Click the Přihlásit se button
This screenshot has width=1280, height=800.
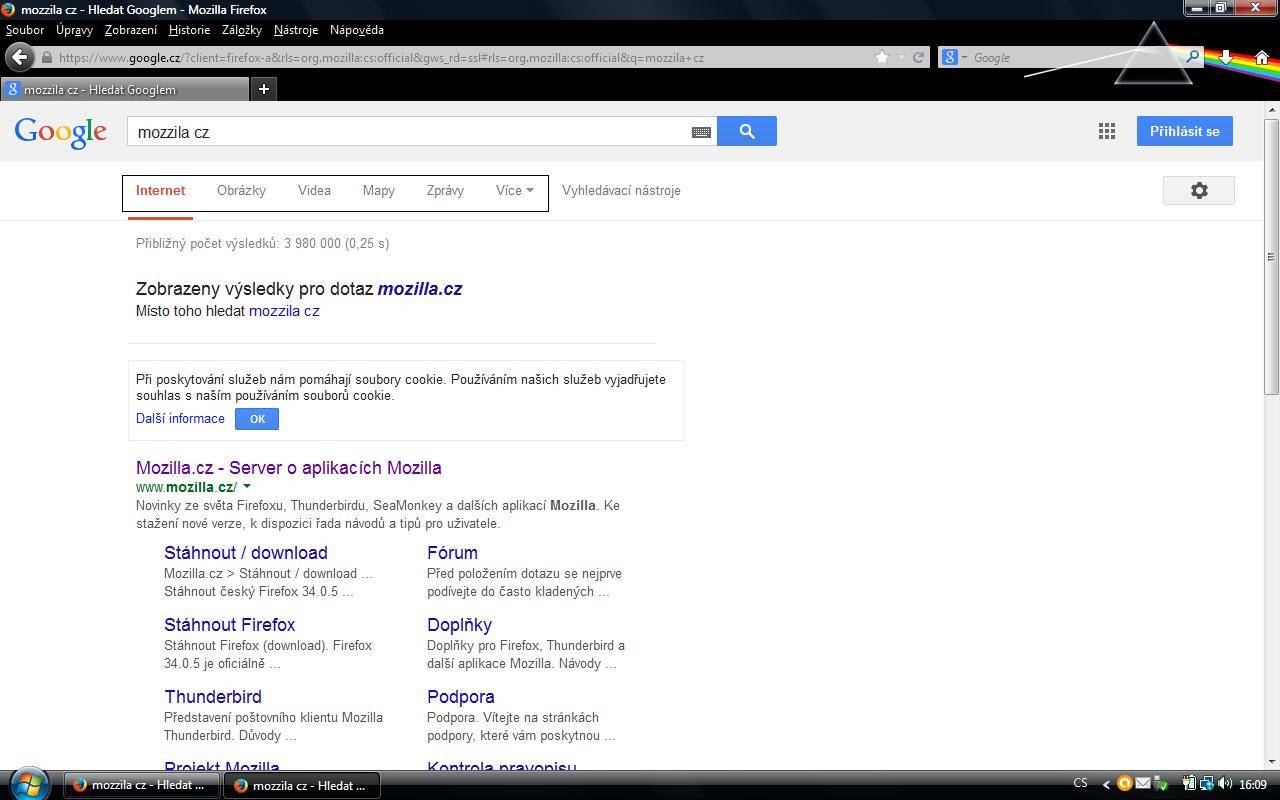[x=1185, y=131]
